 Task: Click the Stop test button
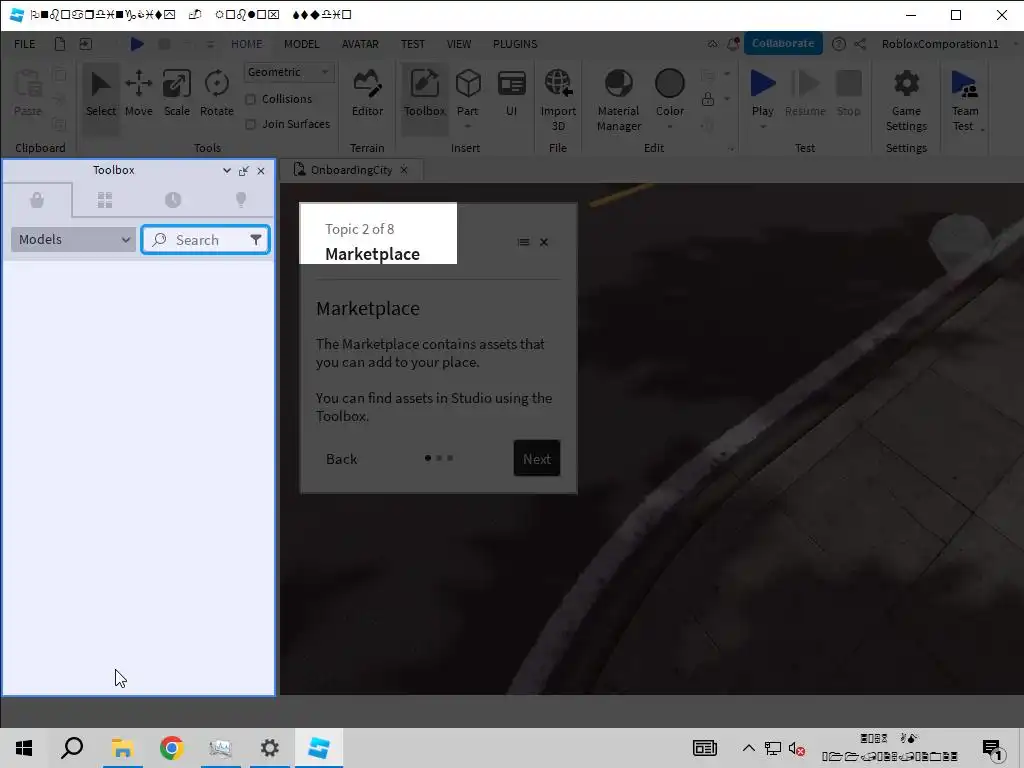[x=848, y=95]
